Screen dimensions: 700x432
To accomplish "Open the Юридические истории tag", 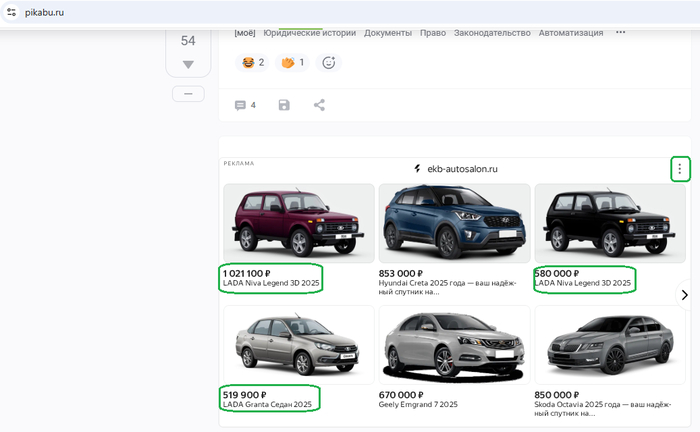I will [x=309, y=33].
